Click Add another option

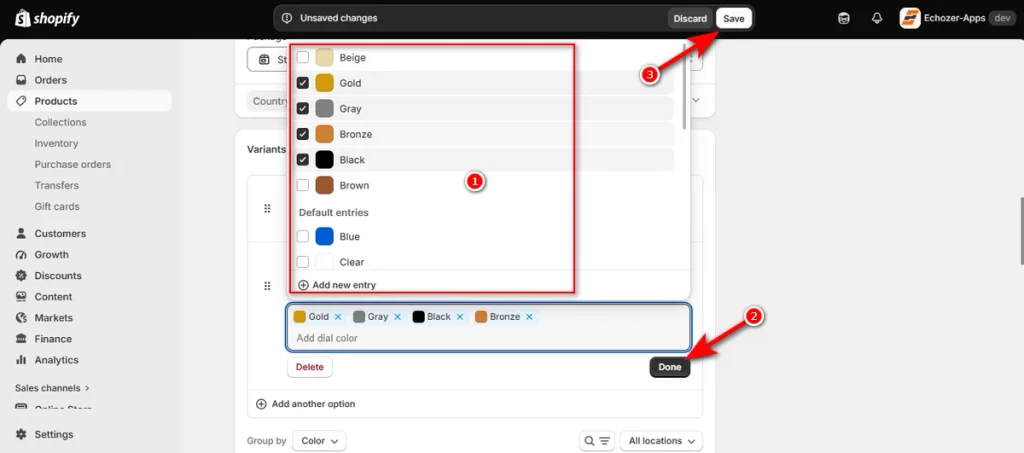coord(306,404)
